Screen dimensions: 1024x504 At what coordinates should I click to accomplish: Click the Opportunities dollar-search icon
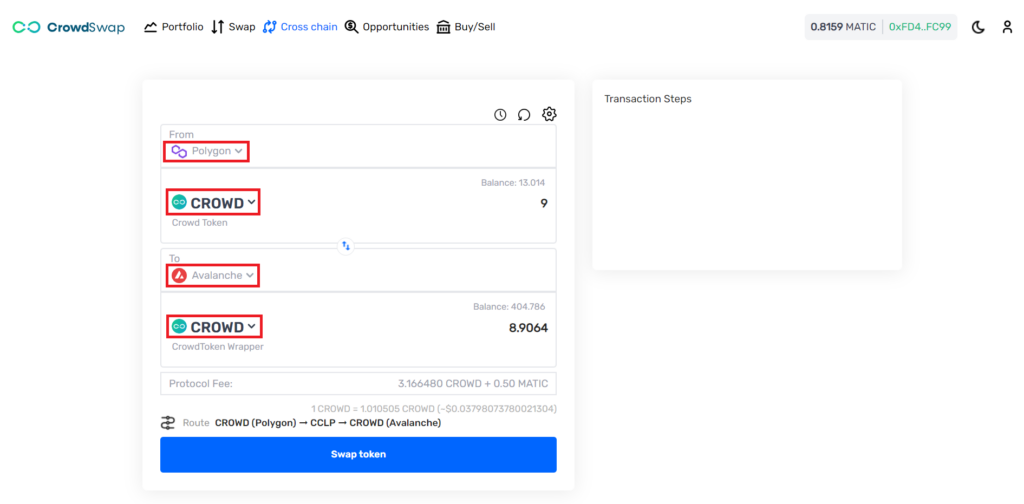click(x=351, y=27)
